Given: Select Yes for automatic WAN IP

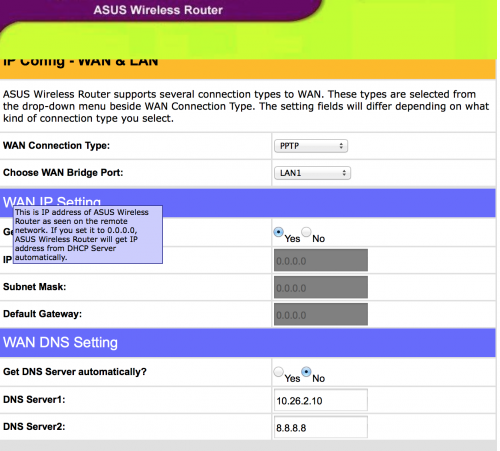Looking at the screenshot, I should point(278,232).
